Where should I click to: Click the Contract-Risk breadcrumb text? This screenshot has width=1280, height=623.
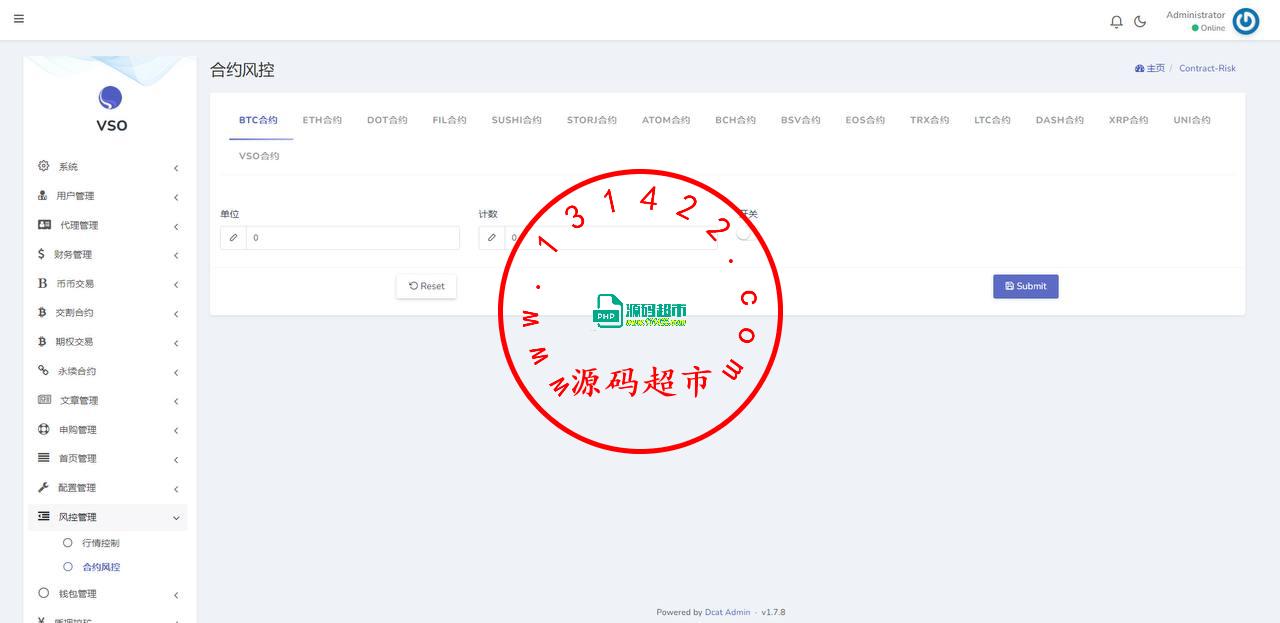1207,68
